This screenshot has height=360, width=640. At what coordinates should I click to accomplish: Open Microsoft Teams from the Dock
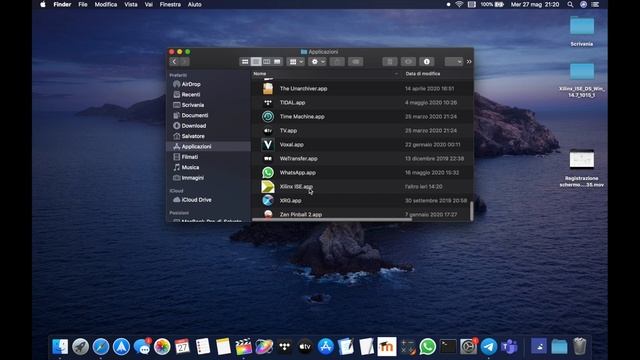509,347
